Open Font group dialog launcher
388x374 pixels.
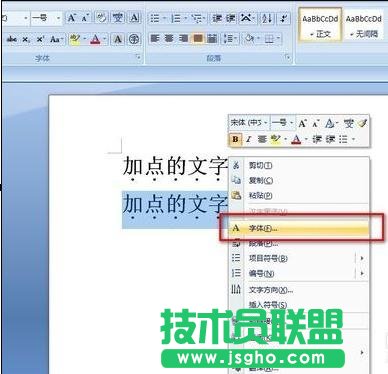pyautogui.click(x=138, y=58)
